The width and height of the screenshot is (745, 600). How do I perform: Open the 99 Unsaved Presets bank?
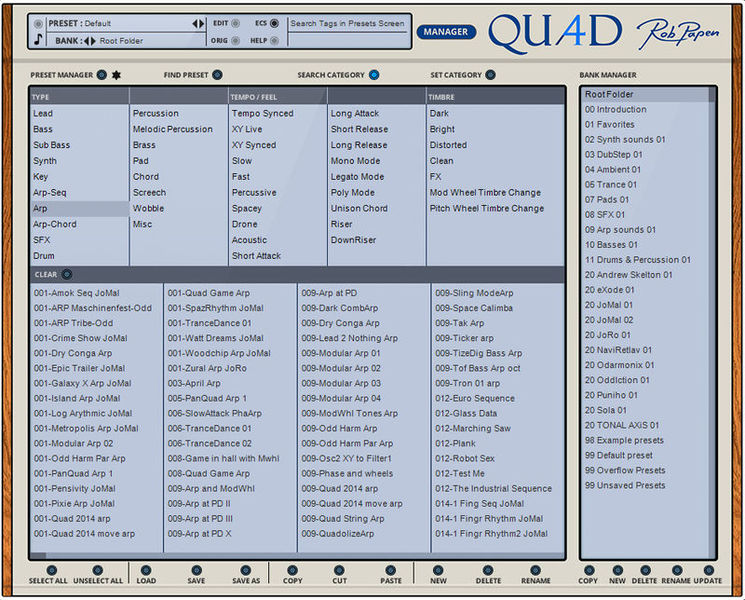(625, 486)
